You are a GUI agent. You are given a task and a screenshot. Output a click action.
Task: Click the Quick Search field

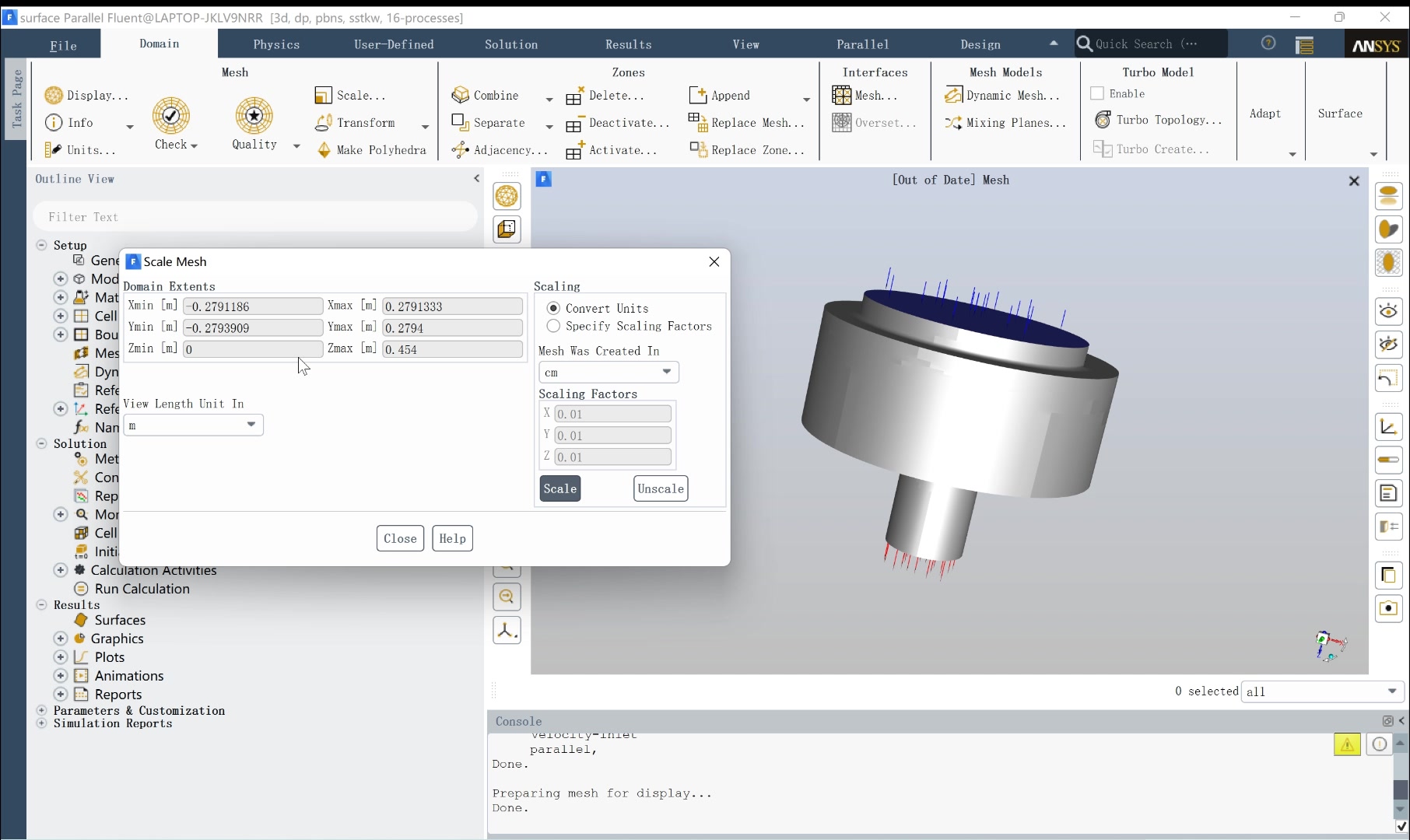[x=1151, y=44]
